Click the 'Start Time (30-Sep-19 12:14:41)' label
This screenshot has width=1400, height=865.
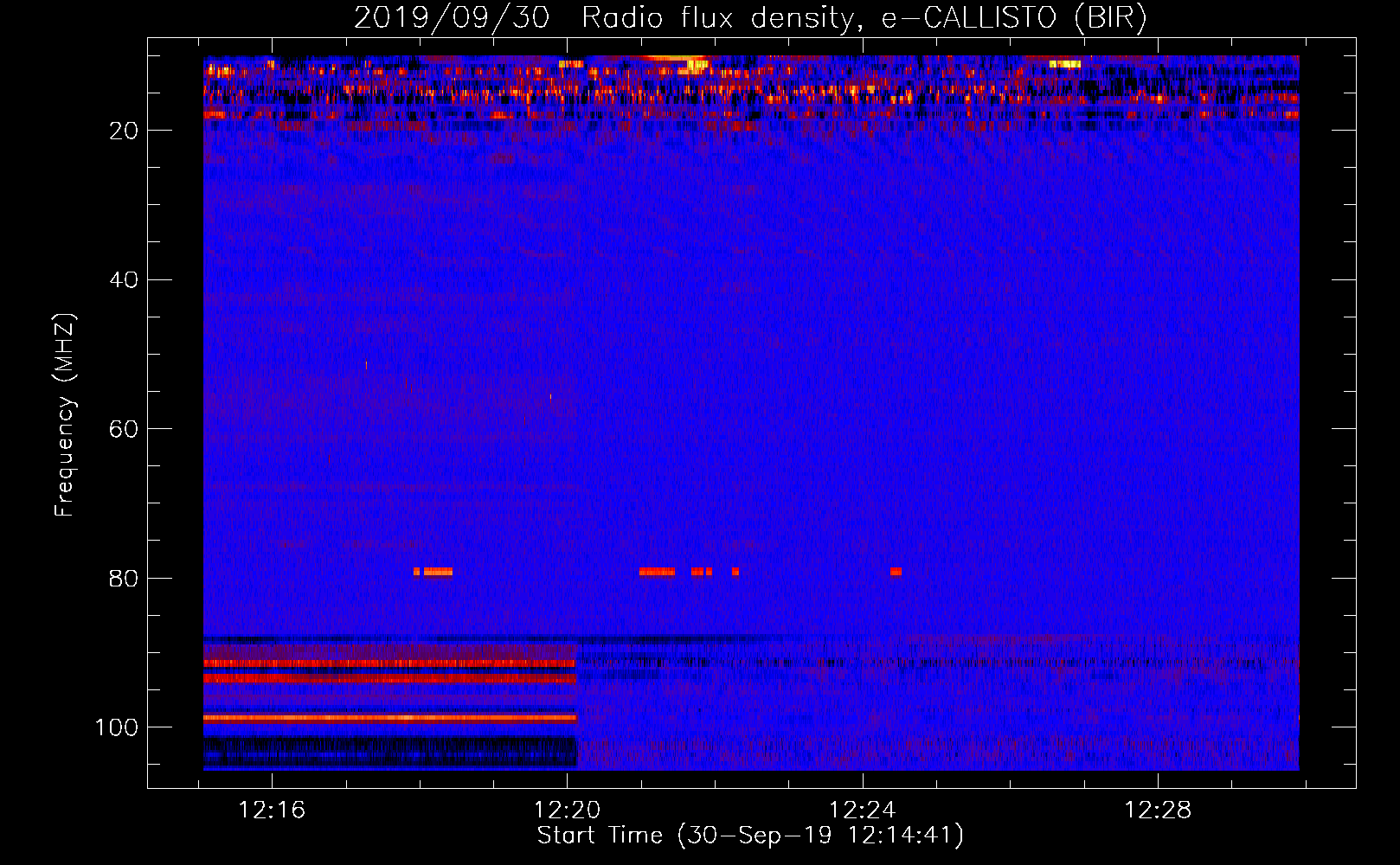tap(750, 836)
